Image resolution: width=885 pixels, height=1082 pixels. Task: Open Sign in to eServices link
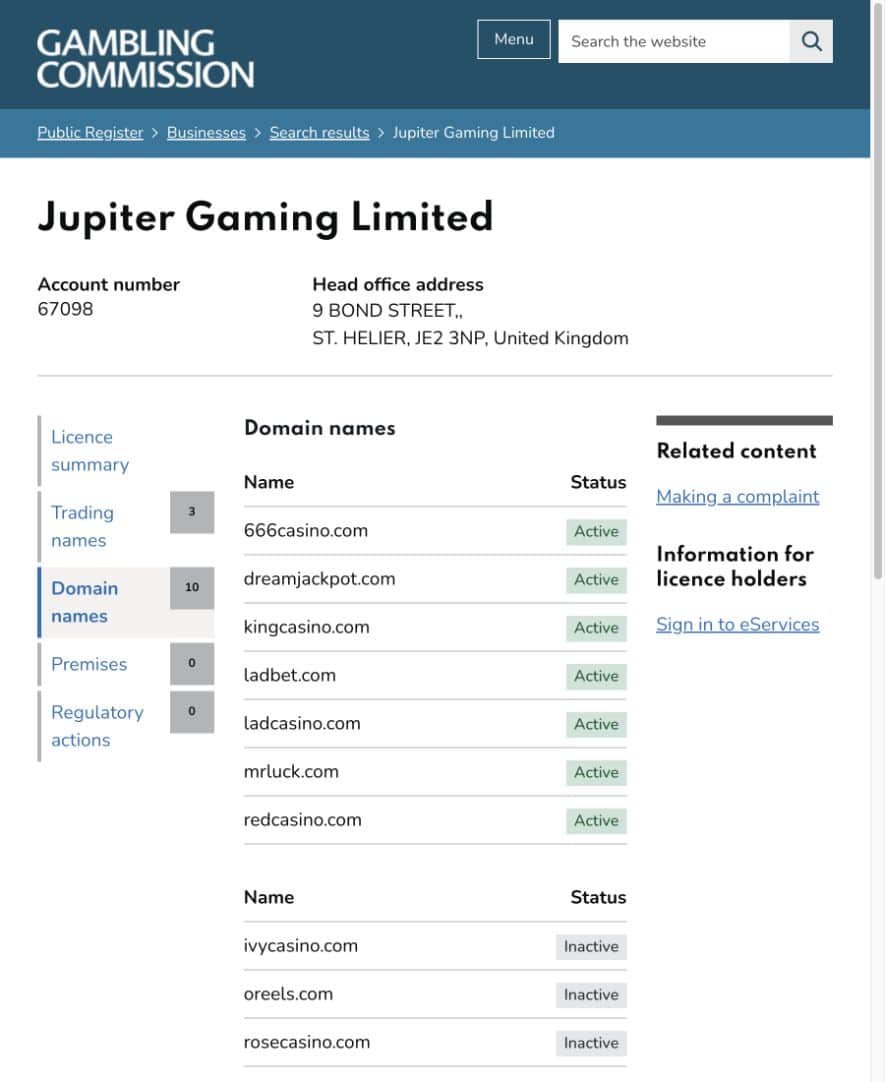pos(737,624)
